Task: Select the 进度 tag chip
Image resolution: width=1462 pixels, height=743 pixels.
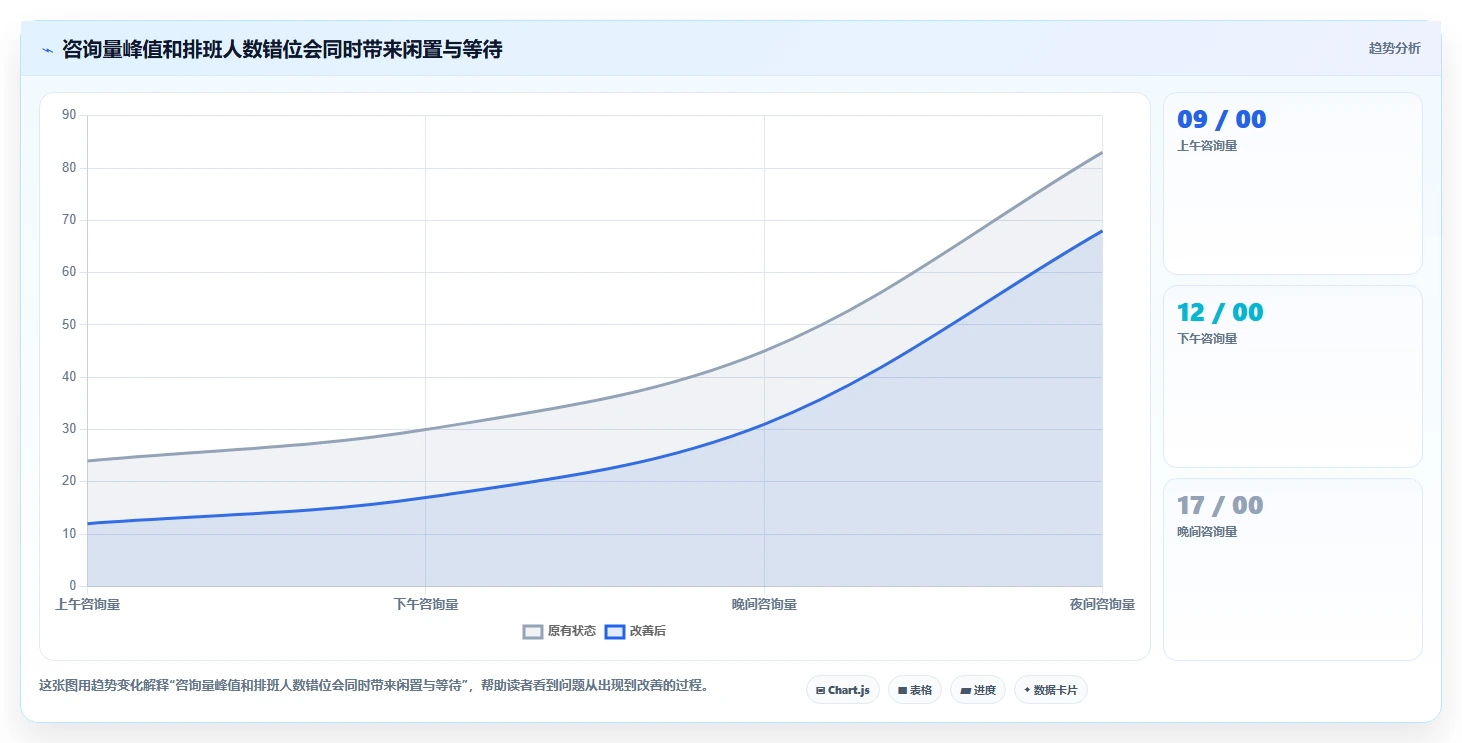Action: click(x=978, y=690)
